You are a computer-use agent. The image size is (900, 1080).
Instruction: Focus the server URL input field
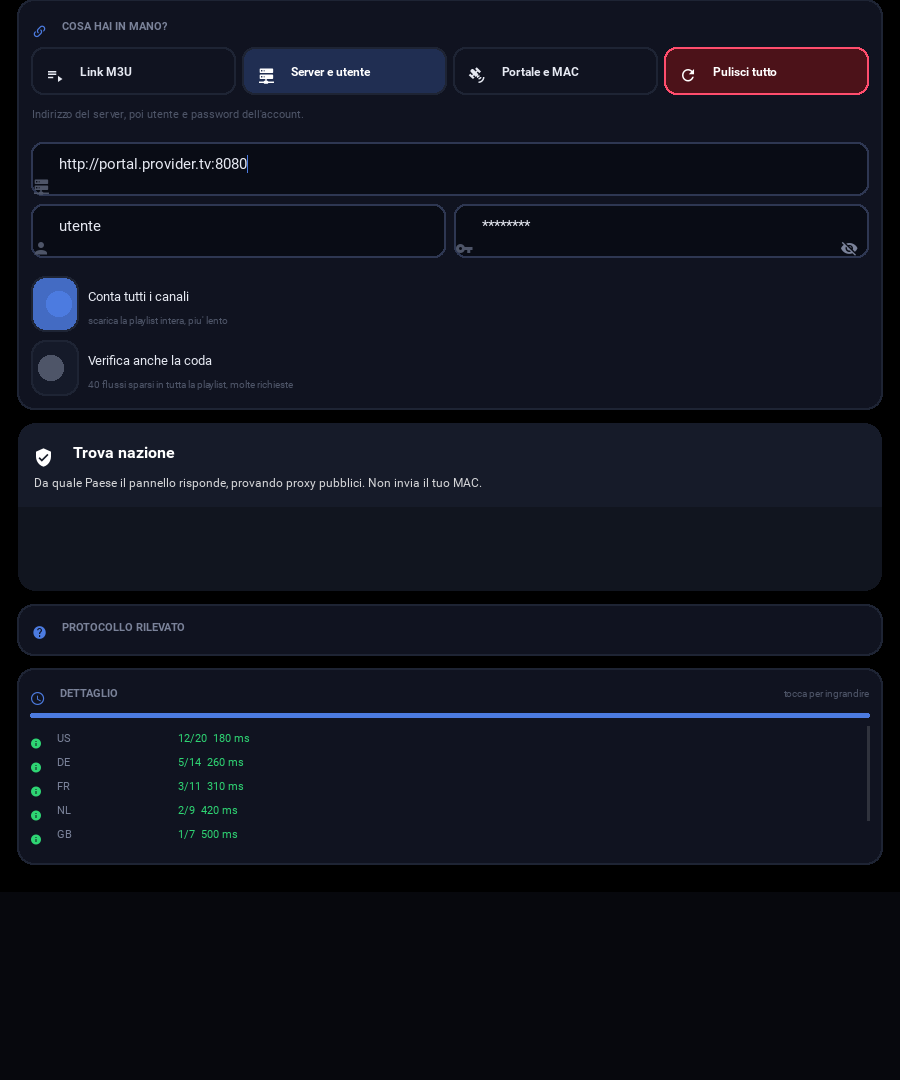click(450, 169)
